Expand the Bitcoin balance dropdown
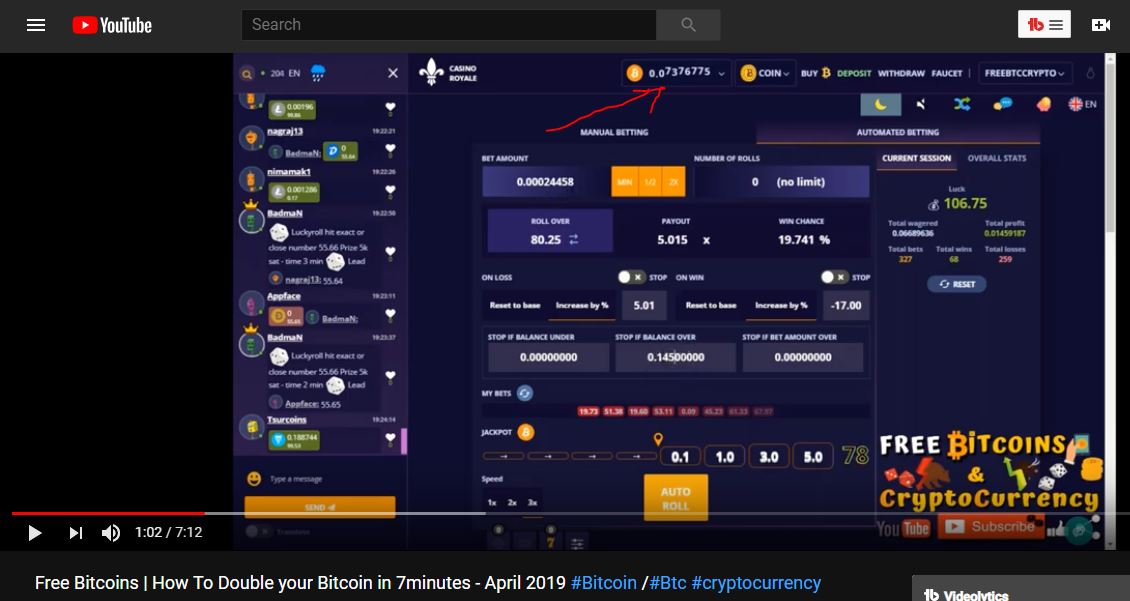This screenshot has width=1130, height=601. click(677, 73)
